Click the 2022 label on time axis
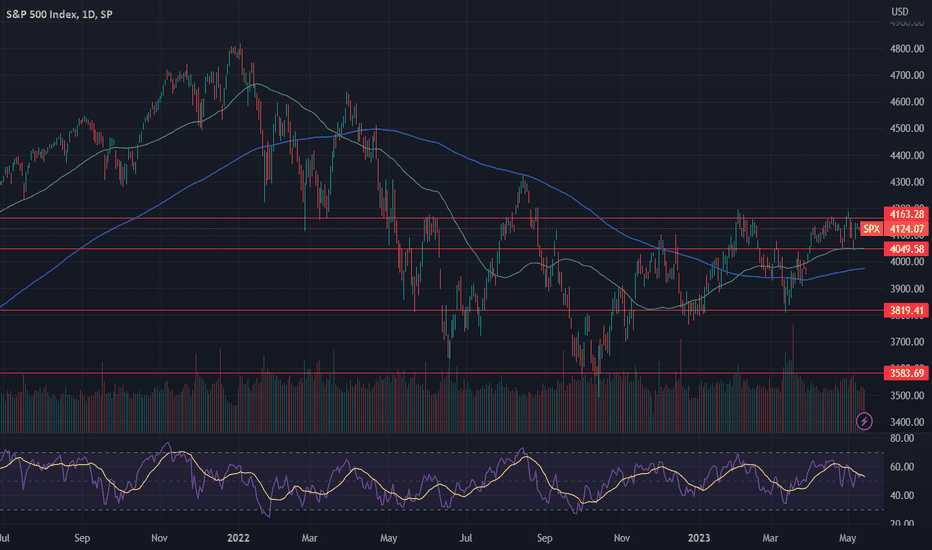Screen dimensions: 932x550 click(x=238, y=538)
